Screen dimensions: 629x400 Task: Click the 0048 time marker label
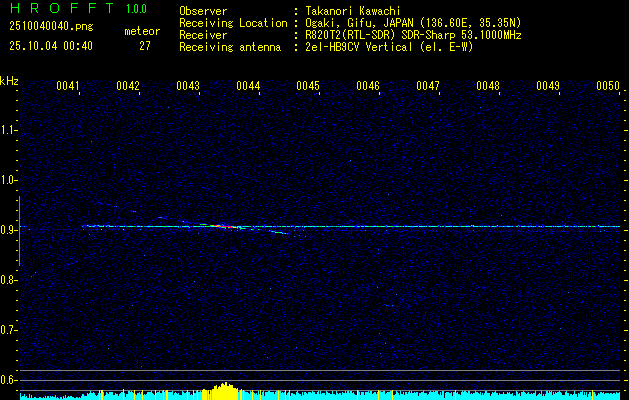pos(488,86)
